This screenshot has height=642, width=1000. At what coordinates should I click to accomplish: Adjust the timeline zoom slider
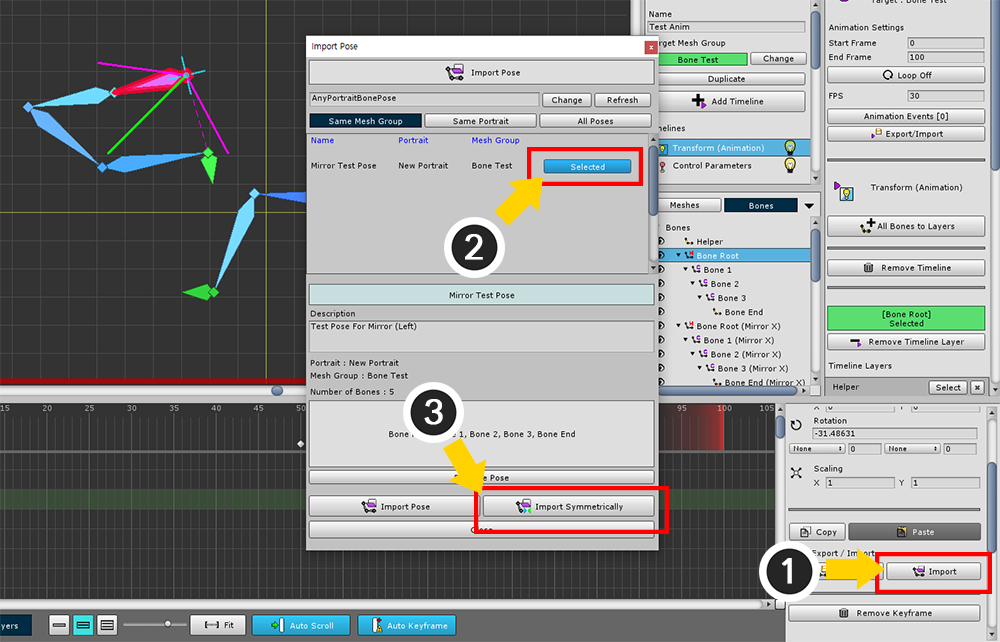tap(167, 624)
